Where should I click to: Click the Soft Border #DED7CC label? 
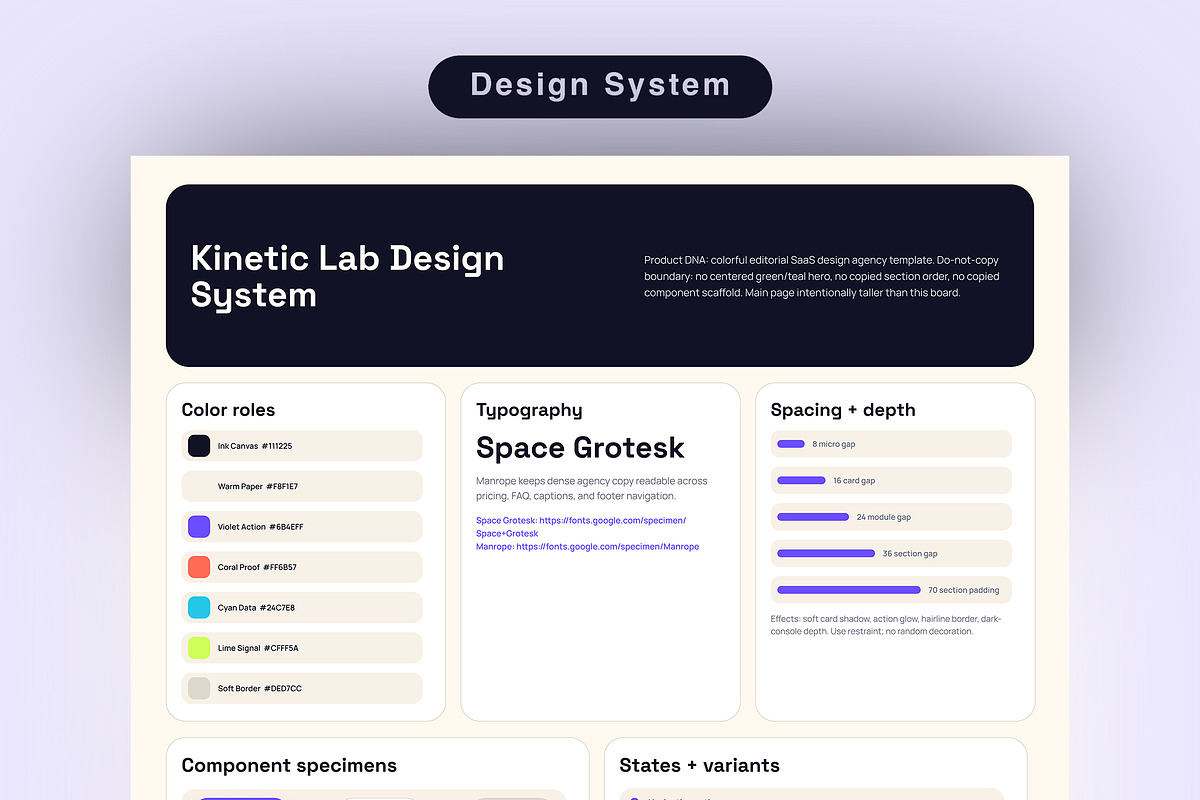pyautogui.click(x=260, y=689)
